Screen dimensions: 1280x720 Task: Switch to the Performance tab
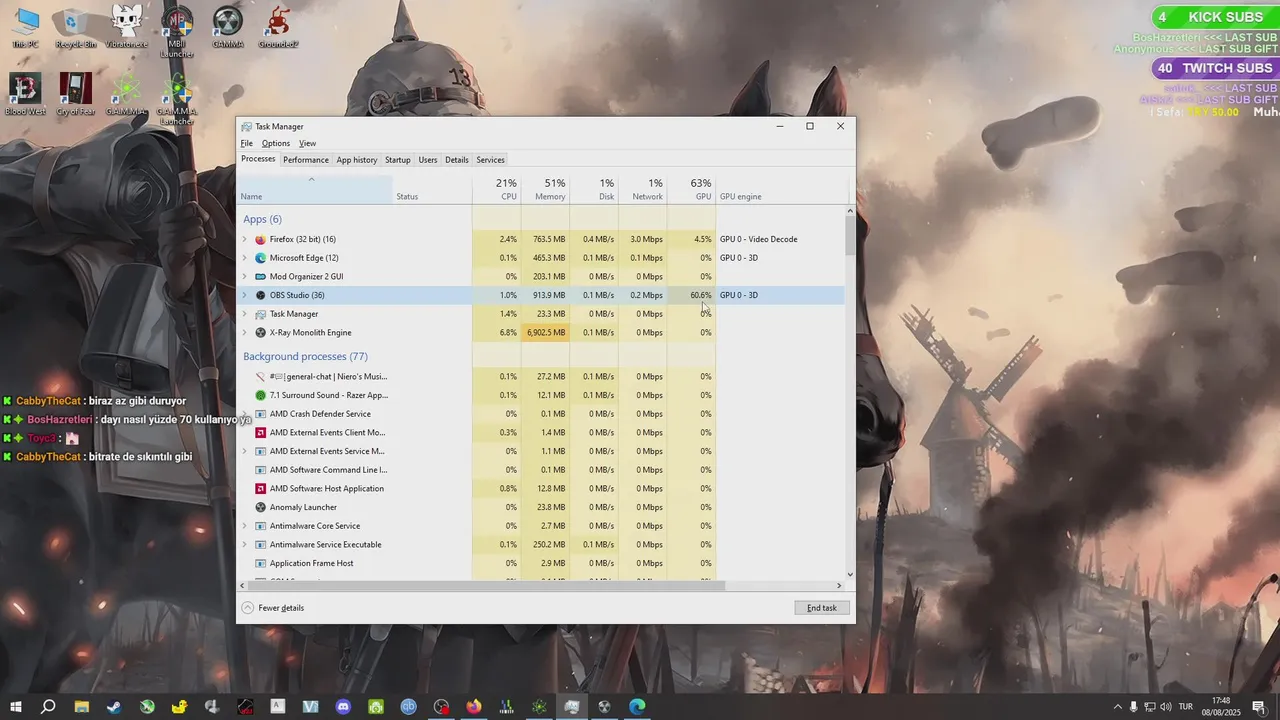(305, 160)
